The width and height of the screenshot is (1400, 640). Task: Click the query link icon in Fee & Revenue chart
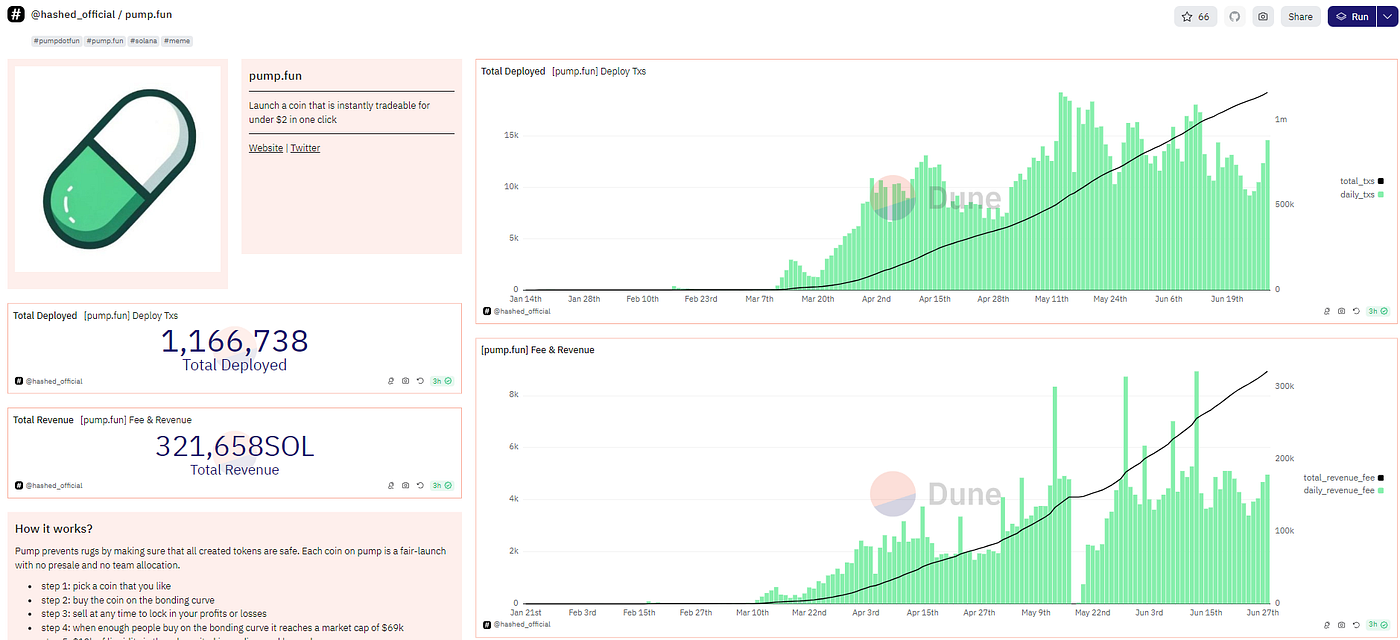pos(1327,624)
